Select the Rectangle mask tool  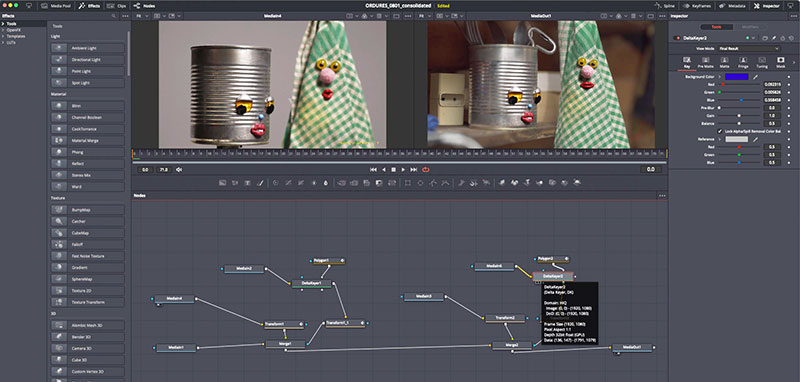click(408, 183)
